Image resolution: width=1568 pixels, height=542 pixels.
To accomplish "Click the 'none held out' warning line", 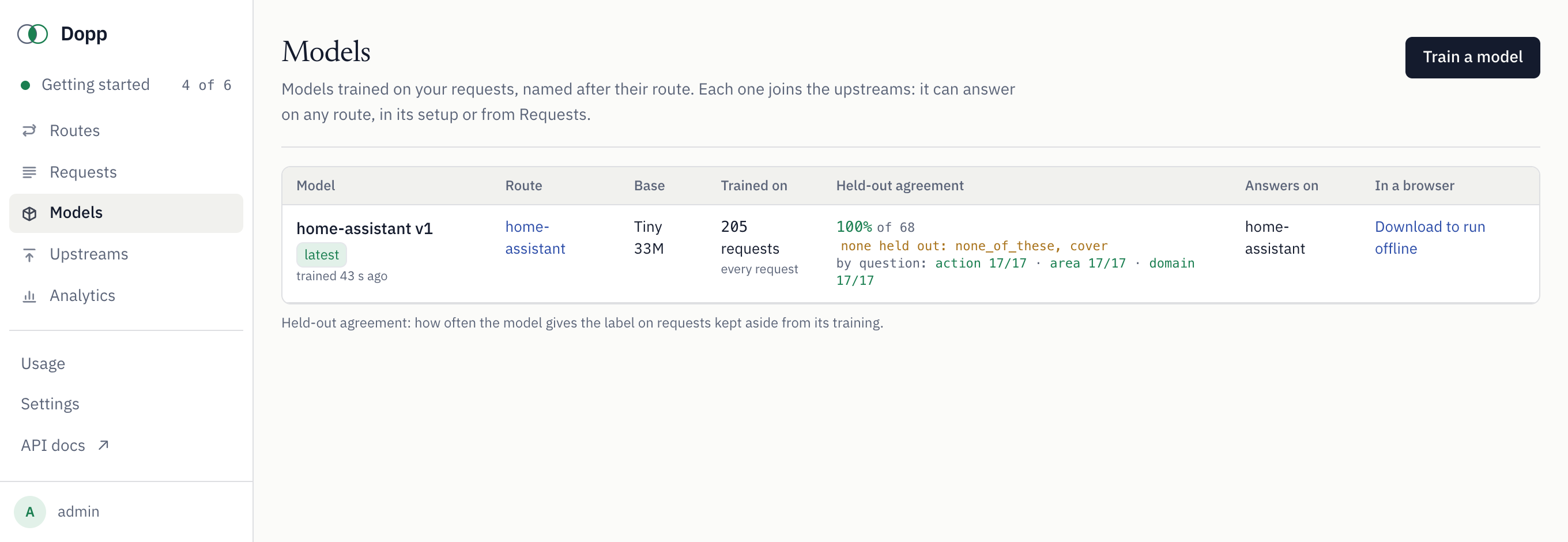I will 974,246.
